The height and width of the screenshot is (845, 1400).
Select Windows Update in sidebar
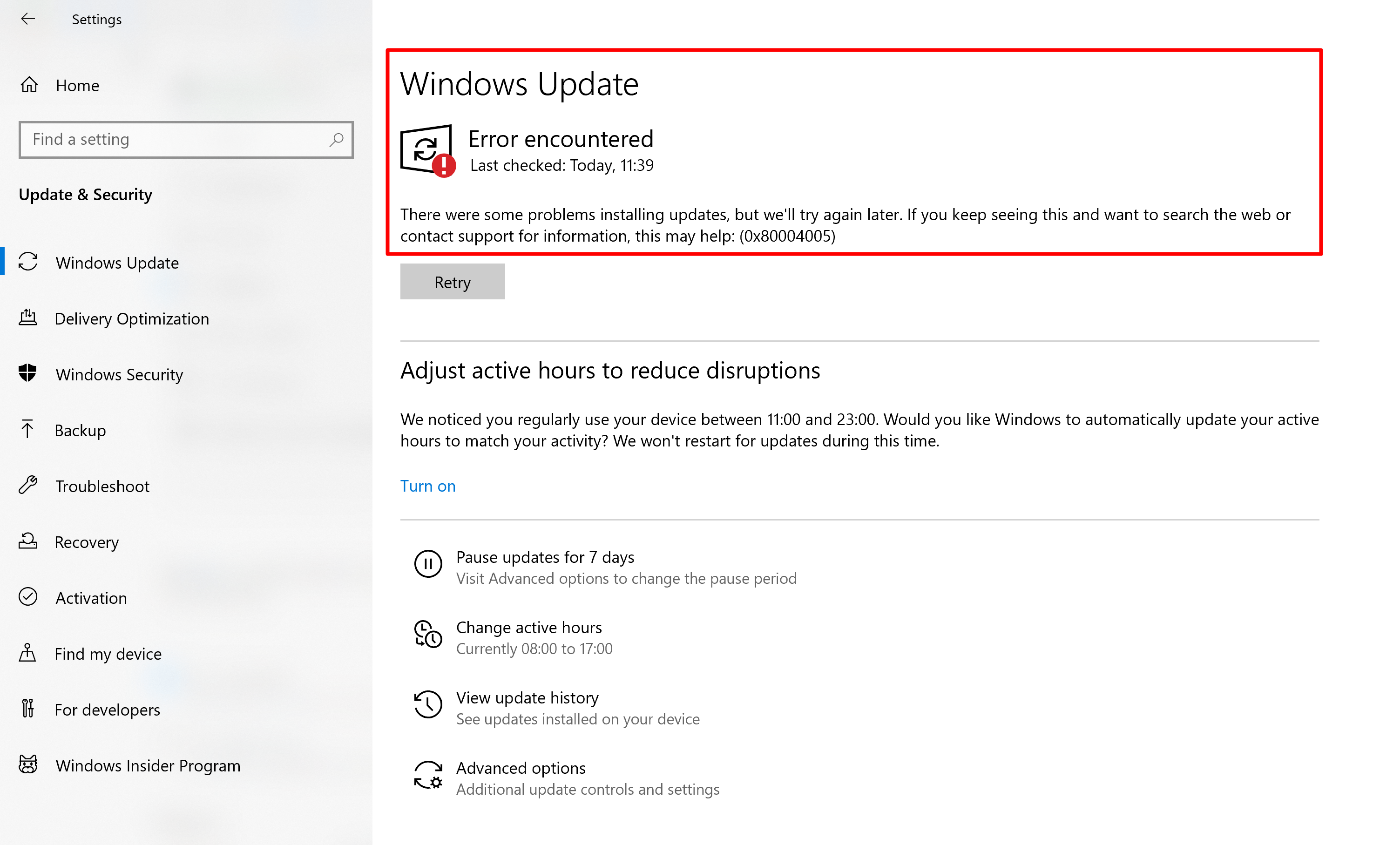tap(117, 263)
